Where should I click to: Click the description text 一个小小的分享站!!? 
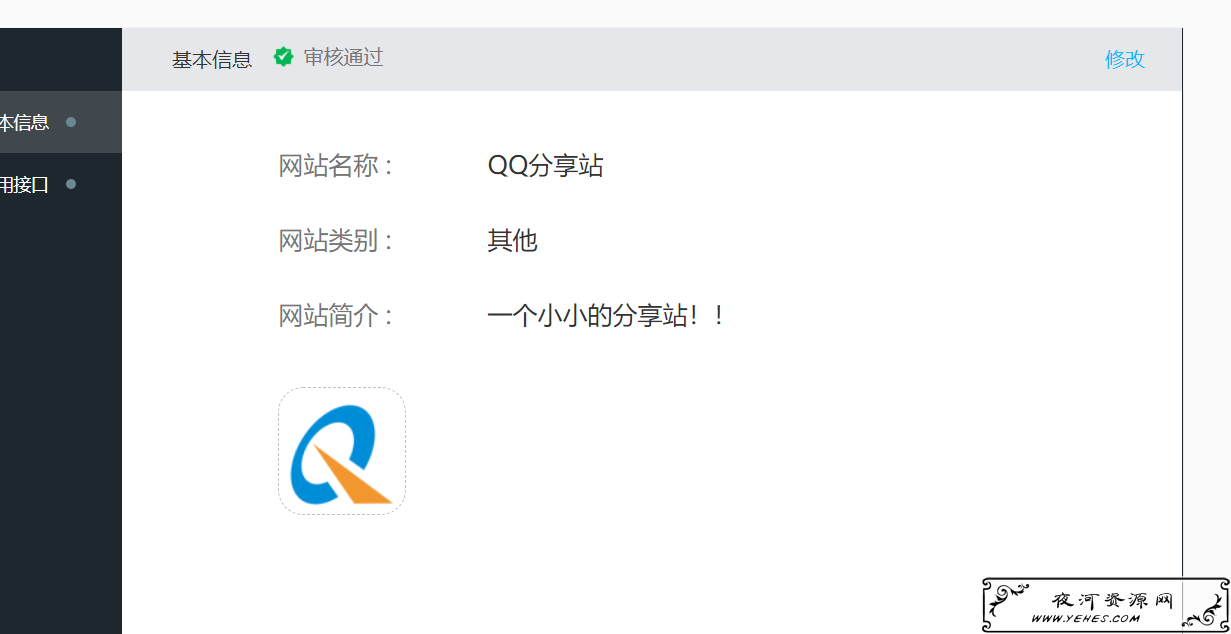point(605,316)
